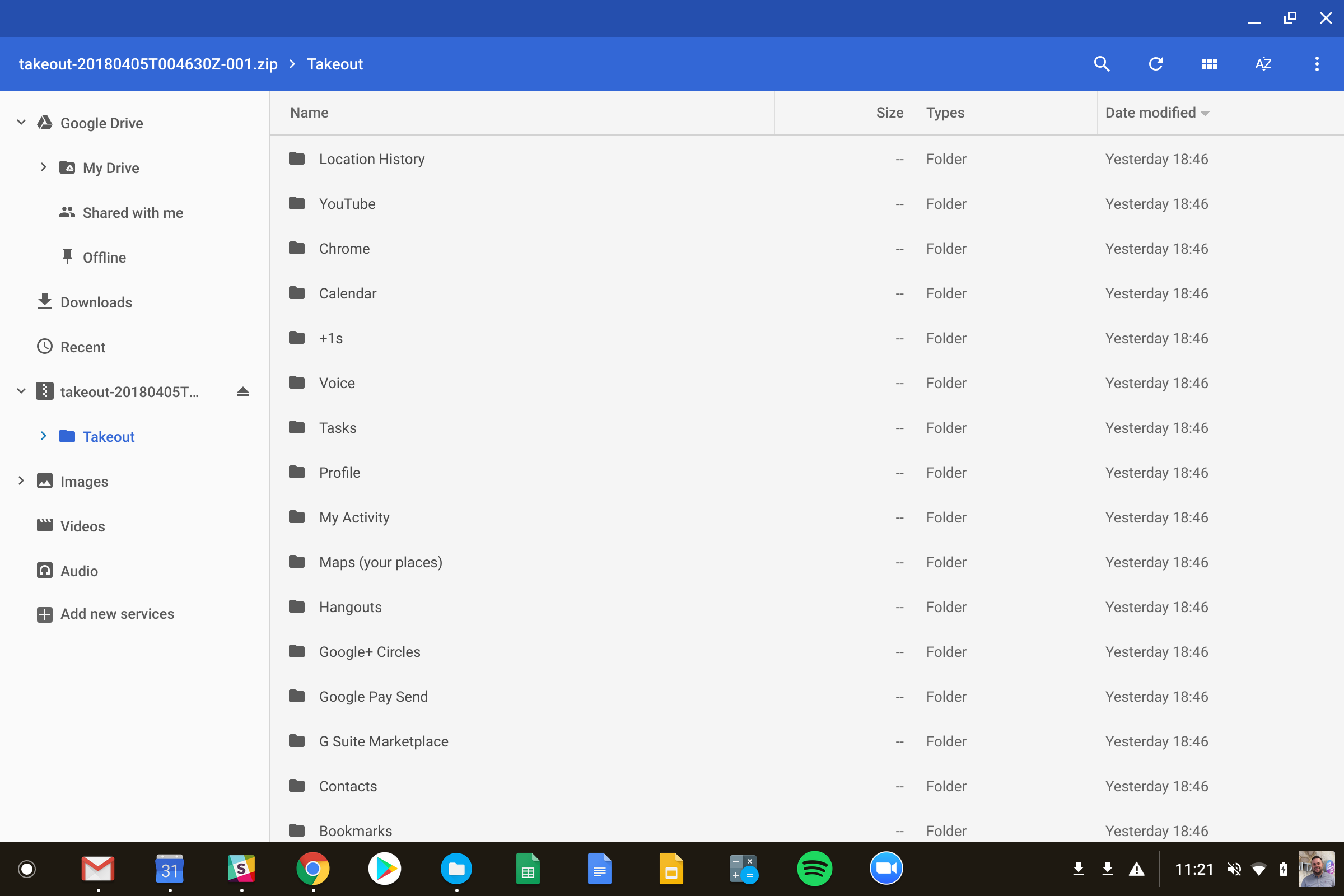Launch Zoom from the shelf
The height and width of the screenshot is (896, 1344).
click(x=886, y=869)
